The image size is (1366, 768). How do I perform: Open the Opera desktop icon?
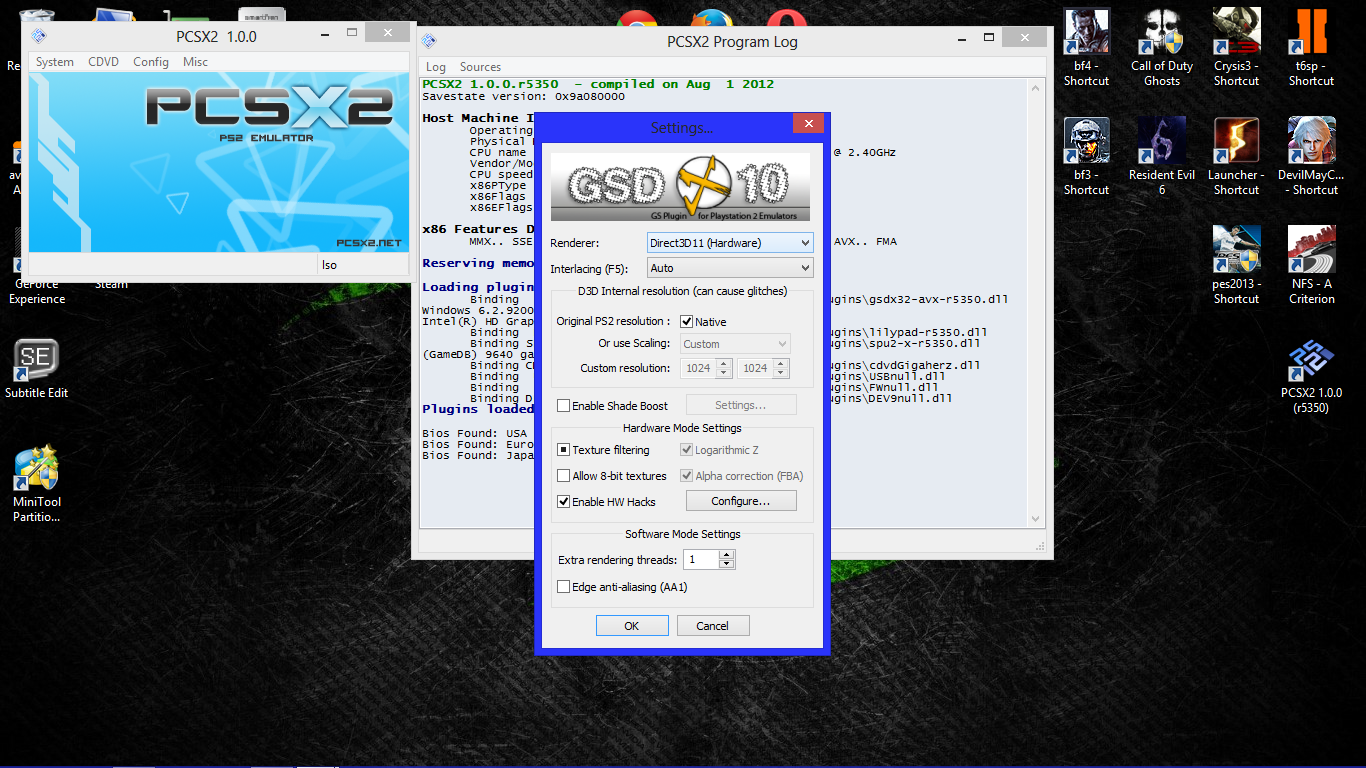click(787, 21)
